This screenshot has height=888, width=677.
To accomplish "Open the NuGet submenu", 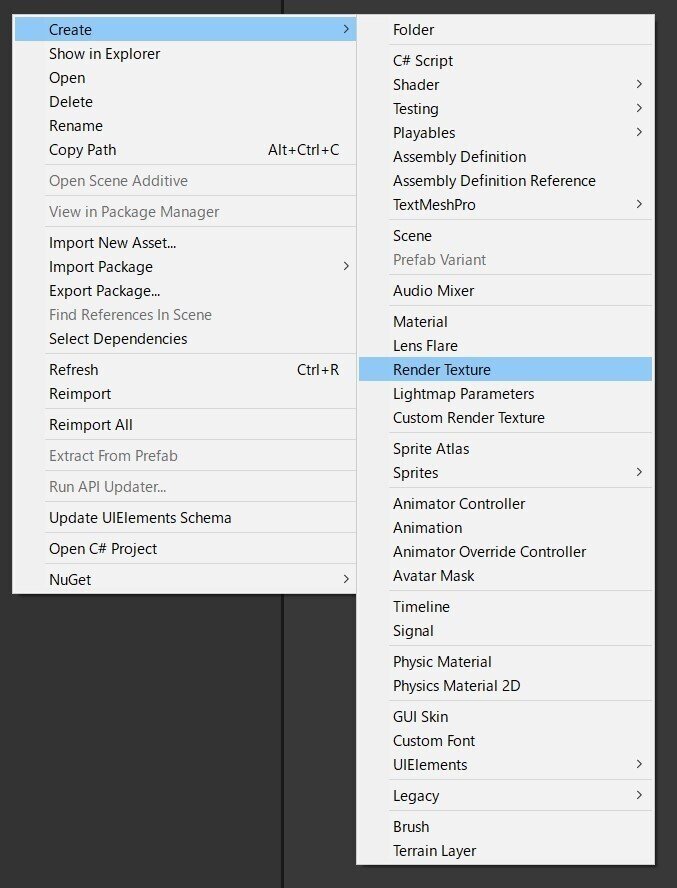I will click(x=185, y=579).
